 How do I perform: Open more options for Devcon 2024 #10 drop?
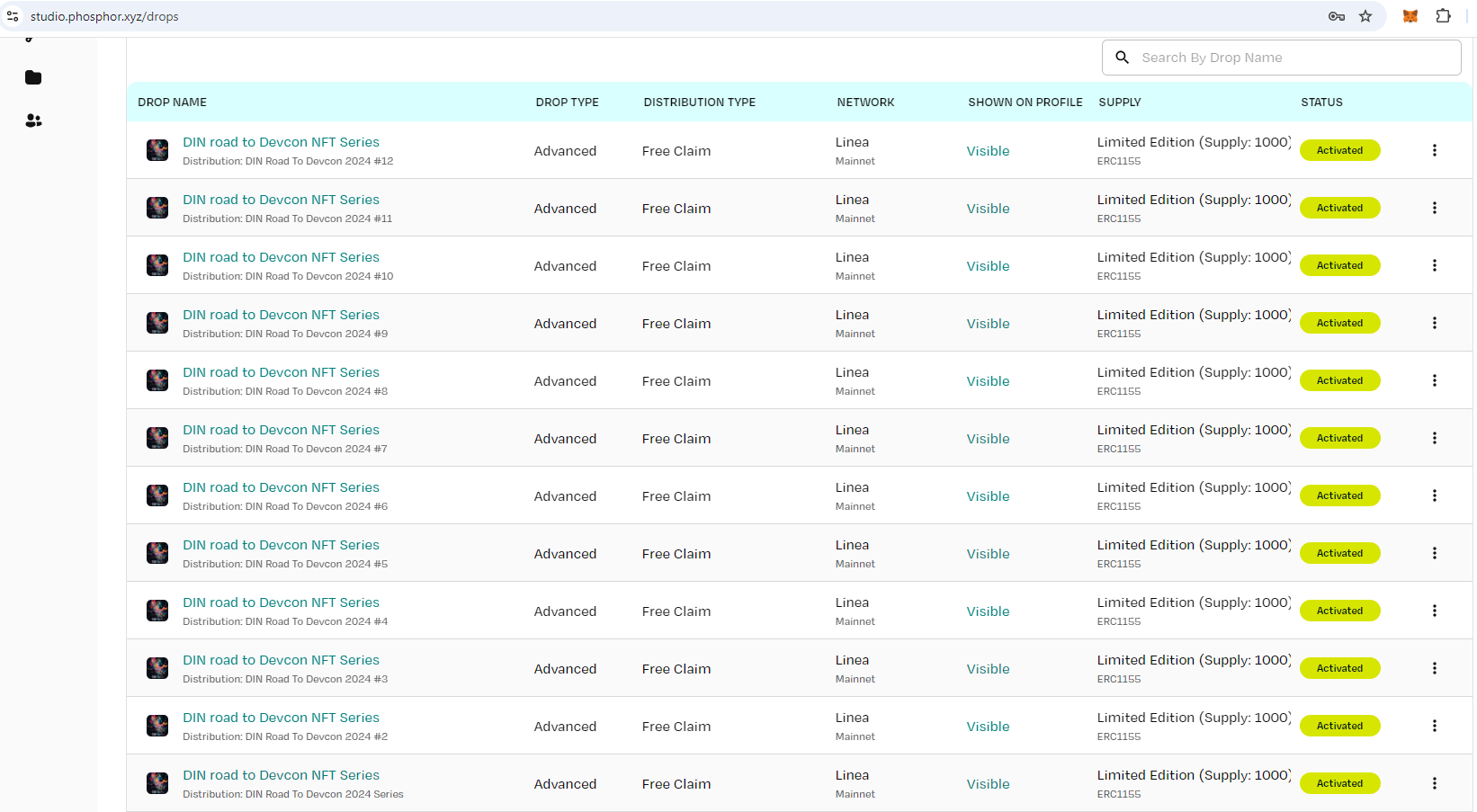coord(1435,265)
